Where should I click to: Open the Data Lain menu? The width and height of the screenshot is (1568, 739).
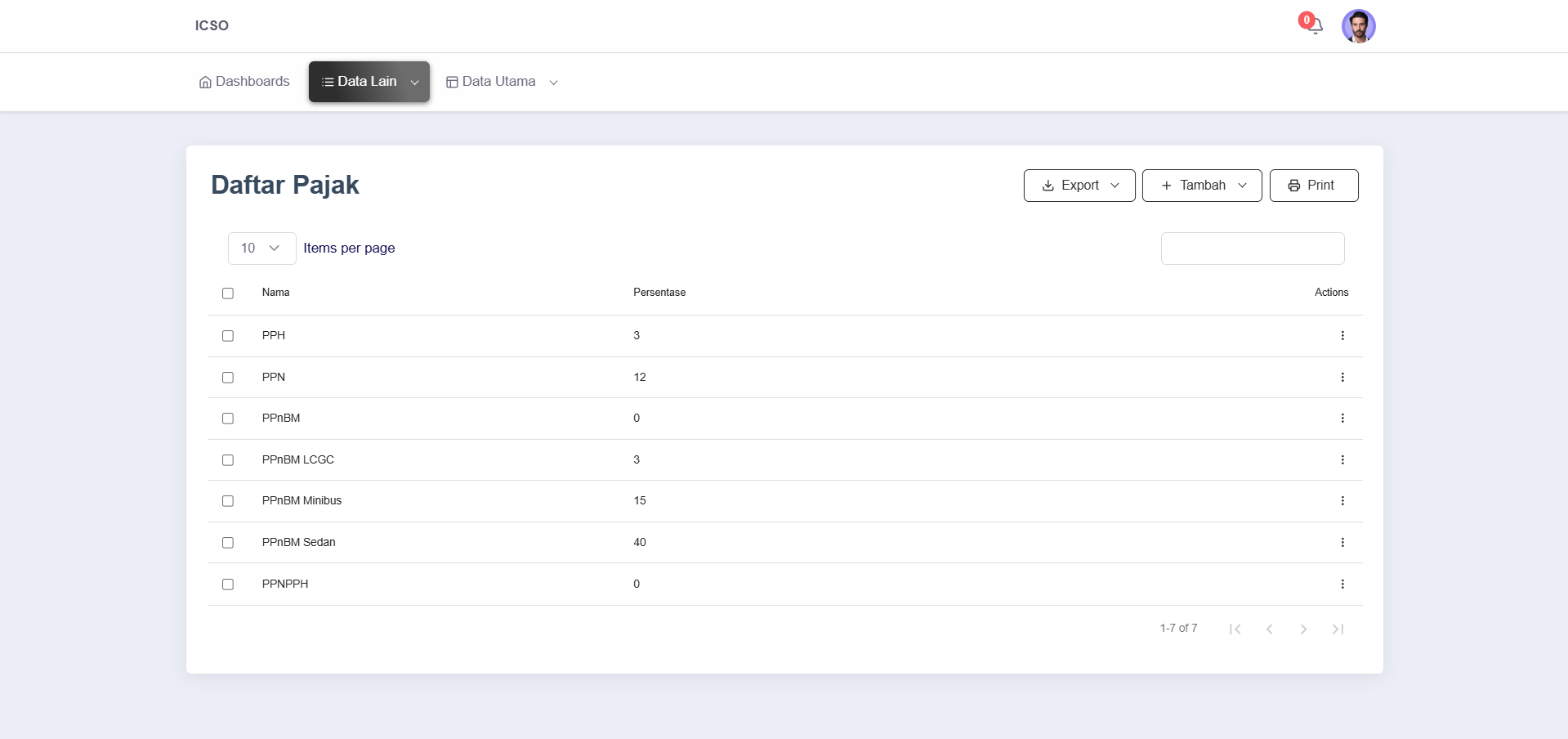click(x=369, y=82)
